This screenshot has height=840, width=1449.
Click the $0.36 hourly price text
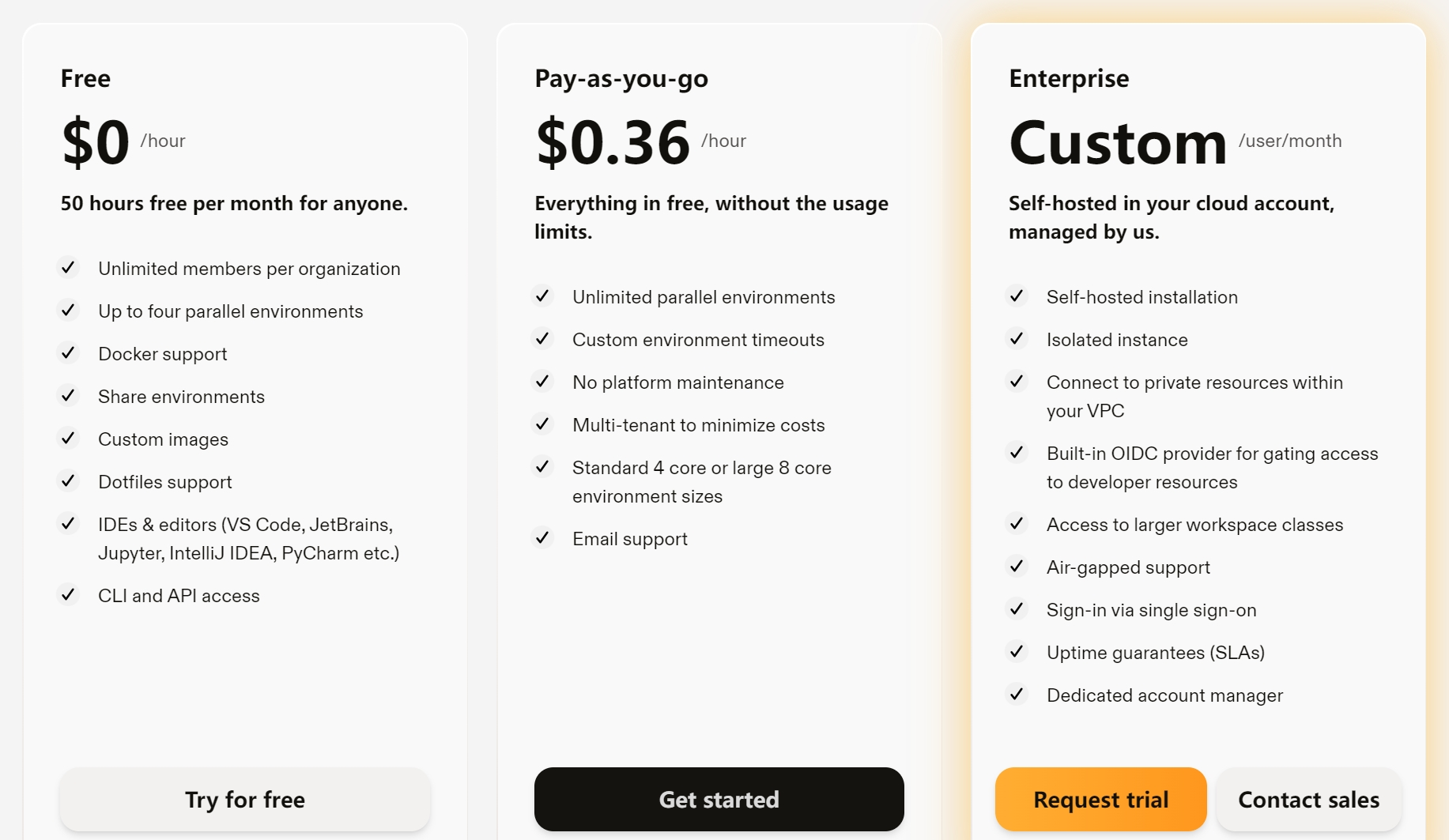point(613,142)
